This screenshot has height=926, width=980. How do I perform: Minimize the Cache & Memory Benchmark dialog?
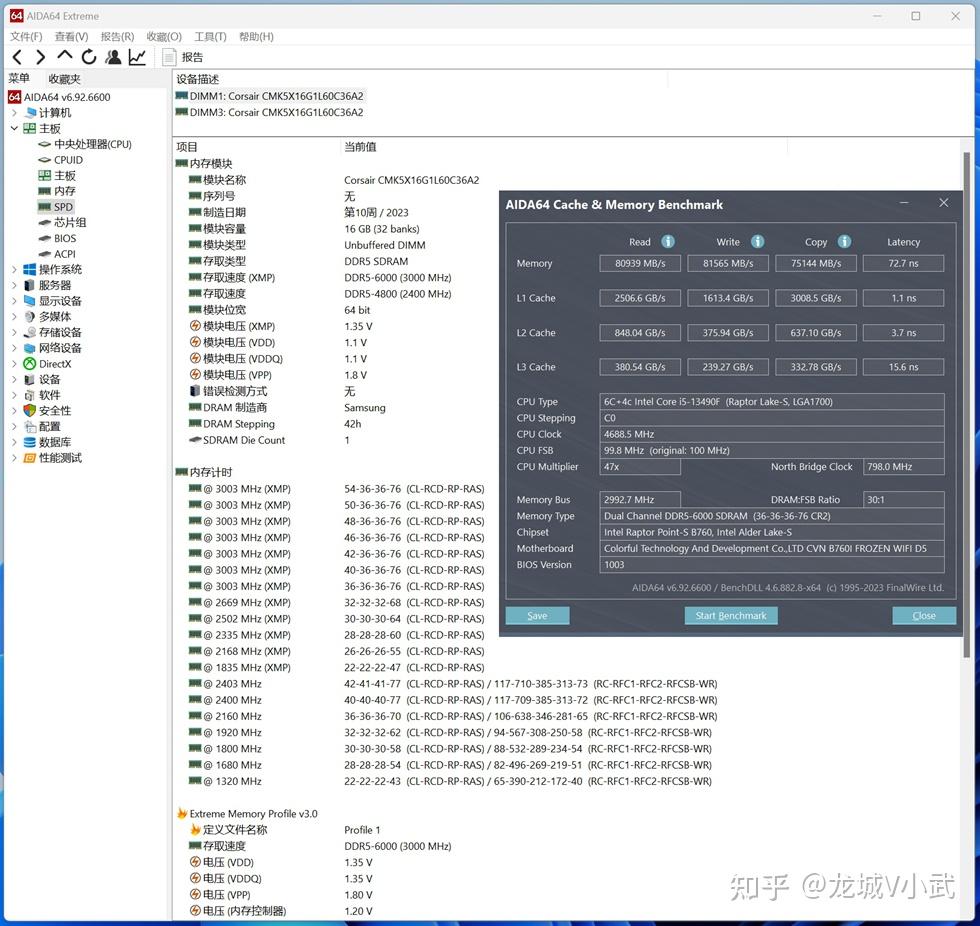tap(904, 203)
